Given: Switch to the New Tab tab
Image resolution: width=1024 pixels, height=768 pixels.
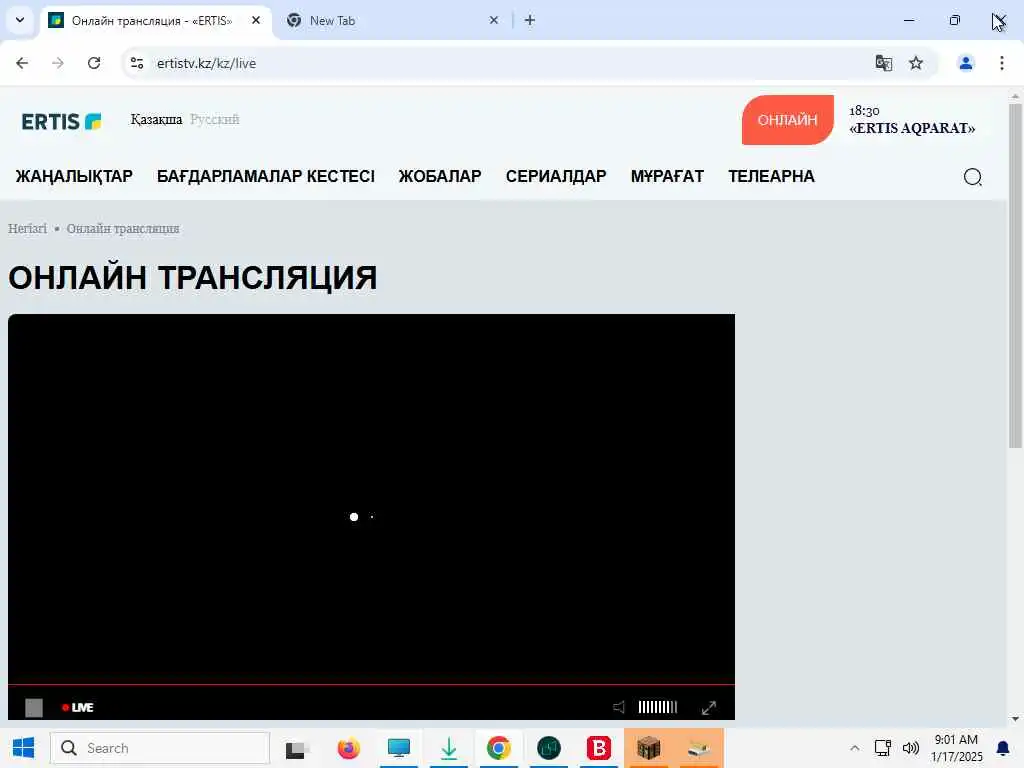Looking at the screenshot, I should coord(390,20).
